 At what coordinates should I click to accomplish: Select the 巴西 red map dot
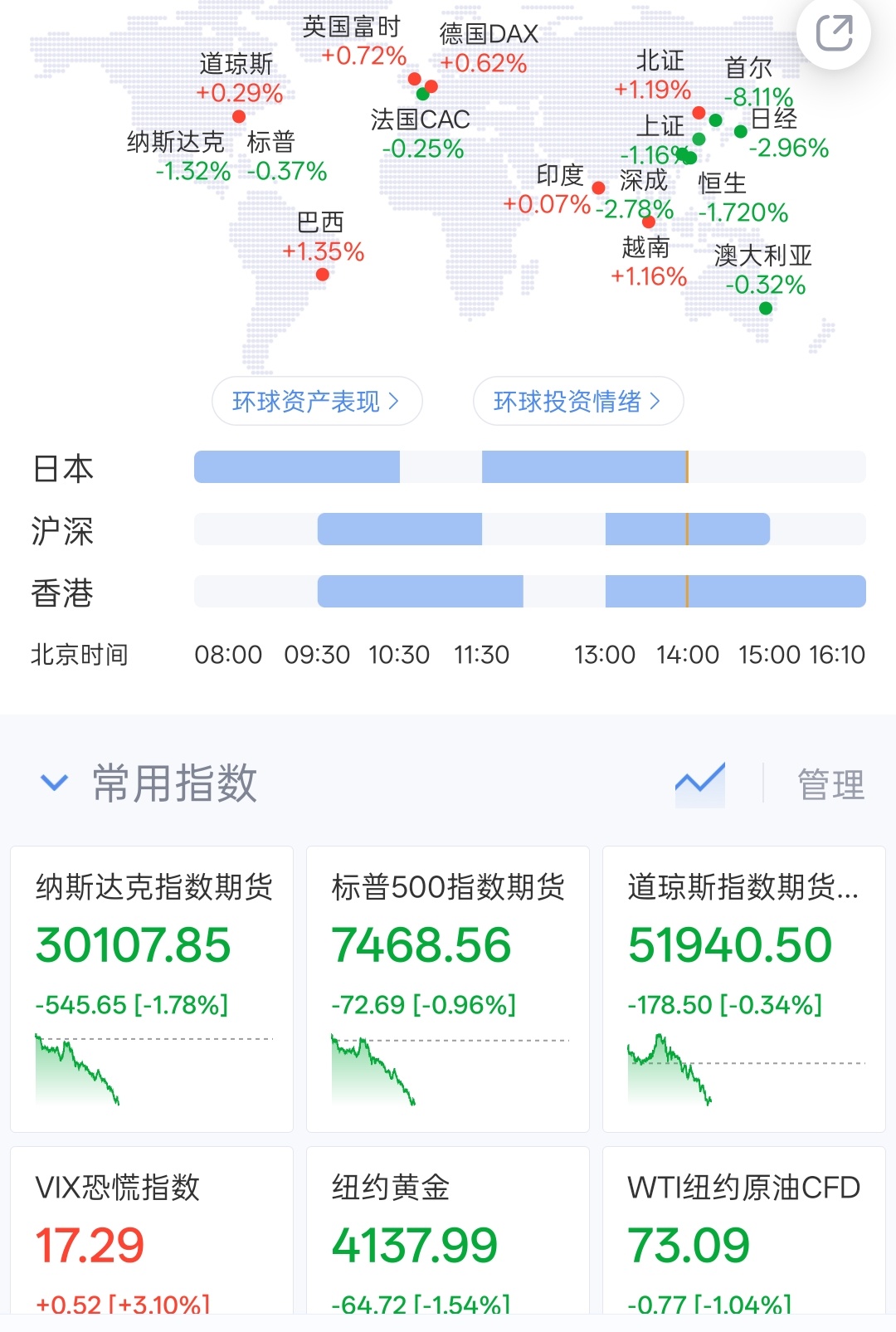(x=323, y=275)
